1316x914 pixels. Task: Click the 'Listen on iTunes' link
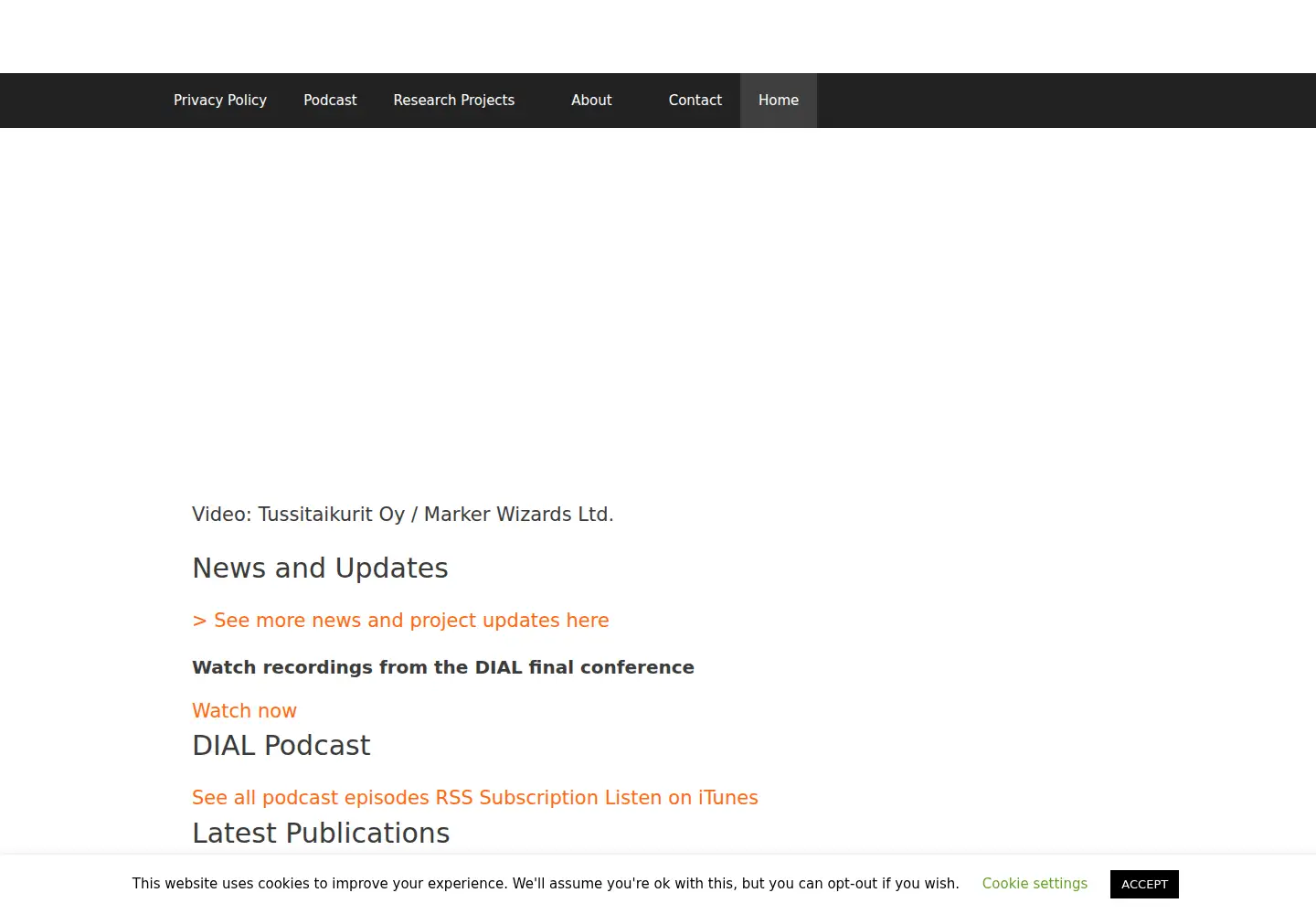tap(682, 798)
